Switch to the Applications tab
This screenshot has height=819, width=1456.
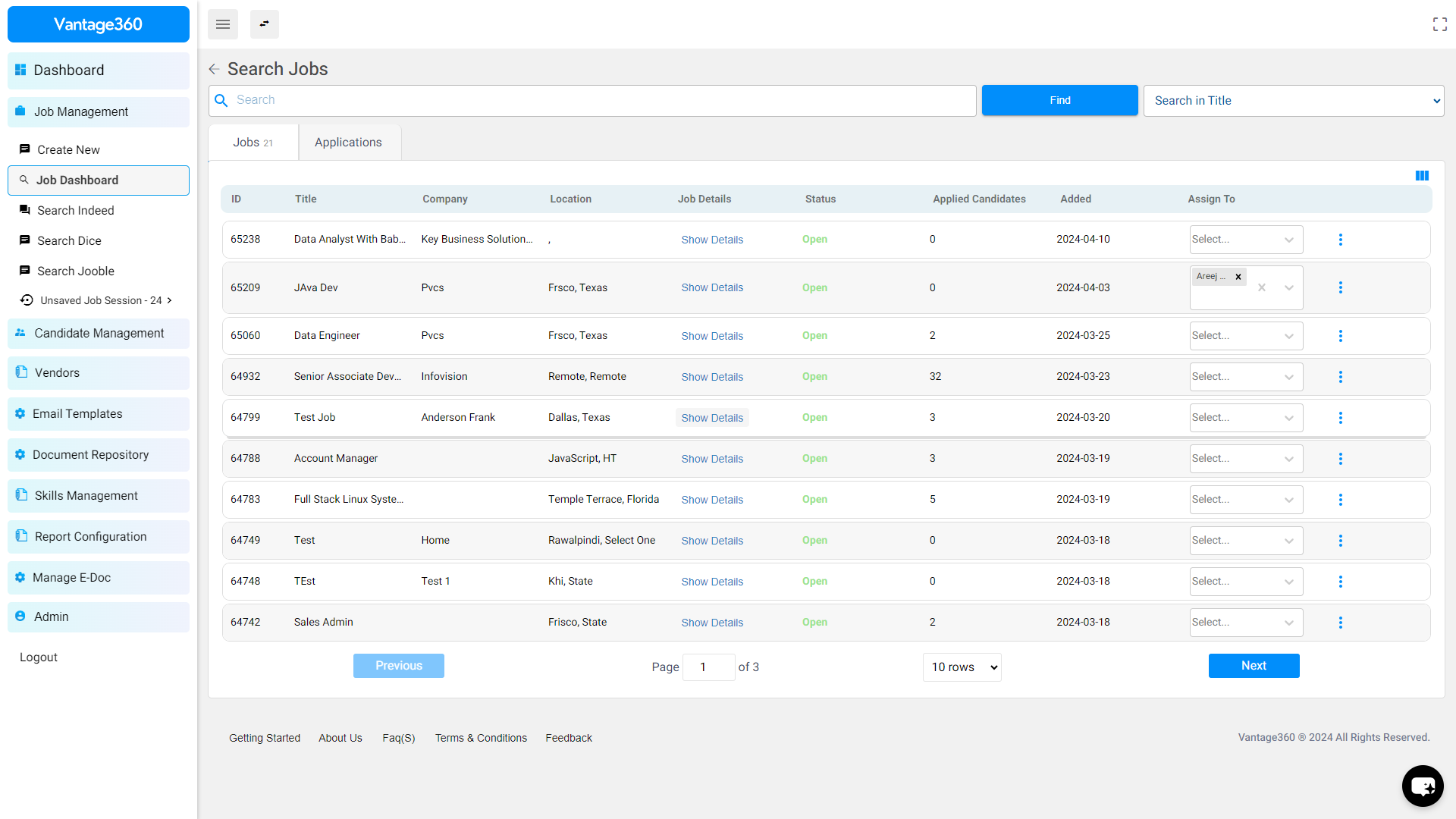pos(348,143)
